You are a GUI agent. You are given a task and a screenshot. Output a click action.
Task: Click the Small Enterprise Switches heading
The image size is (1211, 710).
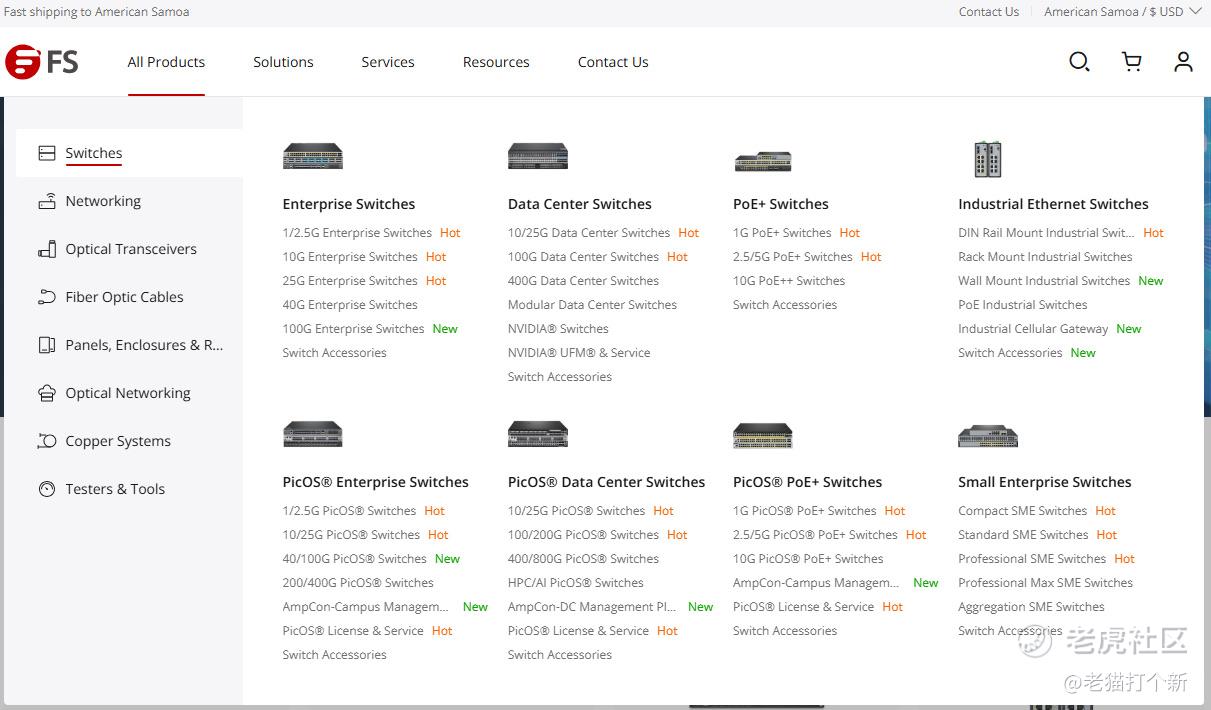(x=1044, y=482)
